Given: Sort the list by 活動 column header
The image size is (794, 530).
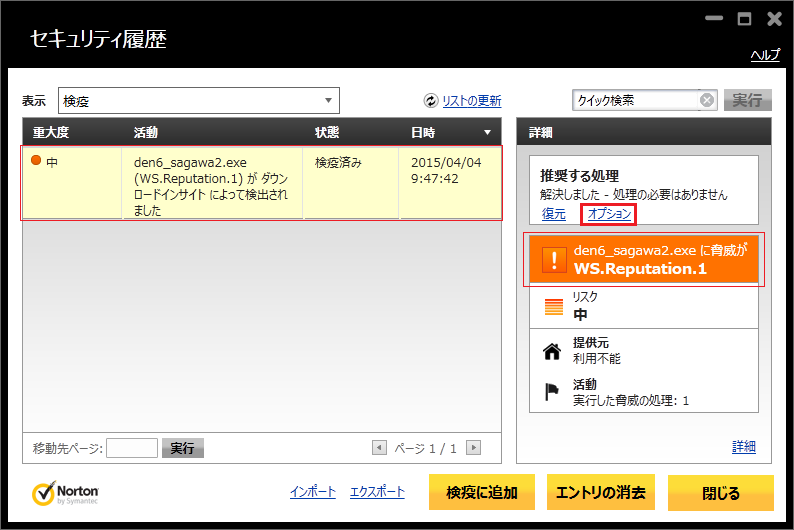Looking at the screenshot, I should pyautogui.click(x=146, y=133).
